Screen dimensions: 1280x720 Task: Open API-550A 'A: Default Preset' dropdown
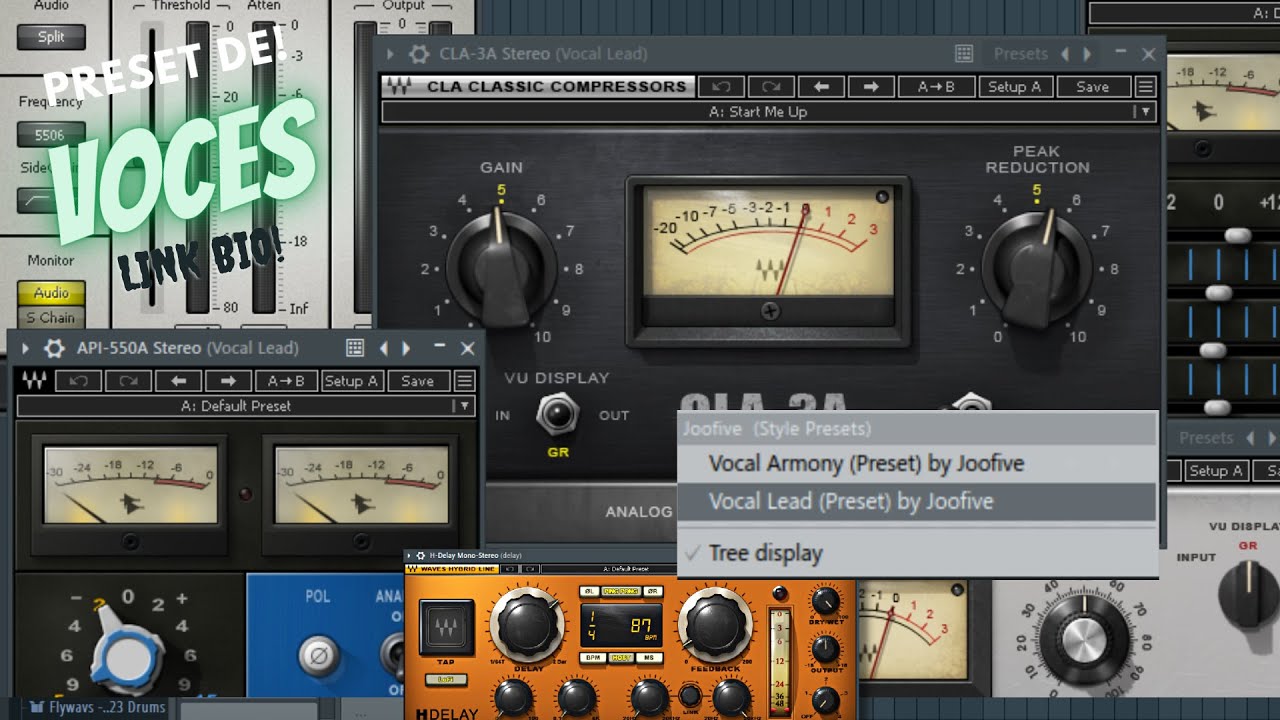(245, 406)
